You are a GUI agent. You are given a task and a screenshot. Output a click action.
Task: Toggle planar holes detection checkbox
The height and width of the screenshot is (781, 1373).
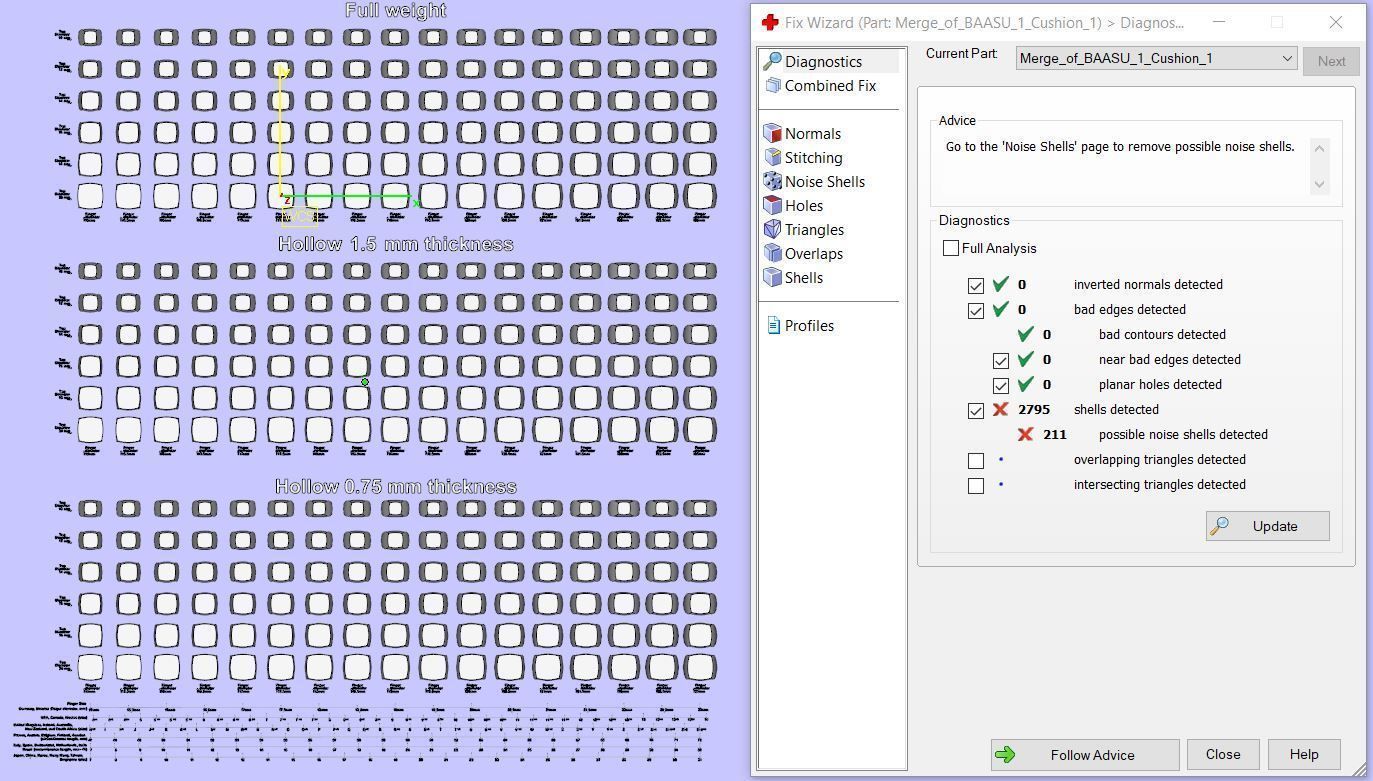coord(1001,386)
